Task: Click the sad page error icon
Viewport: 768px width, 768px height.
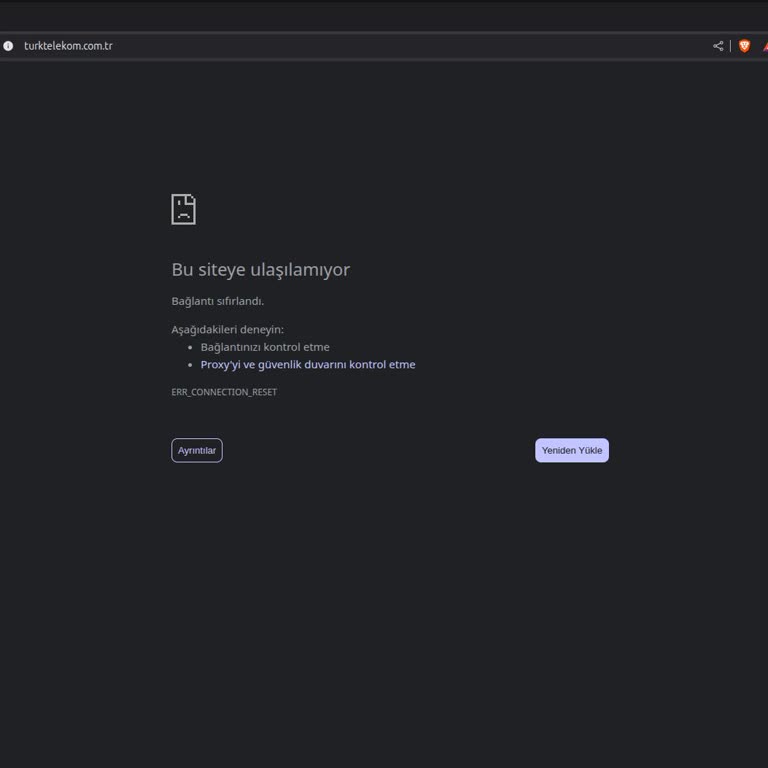Action: [184, 209]
